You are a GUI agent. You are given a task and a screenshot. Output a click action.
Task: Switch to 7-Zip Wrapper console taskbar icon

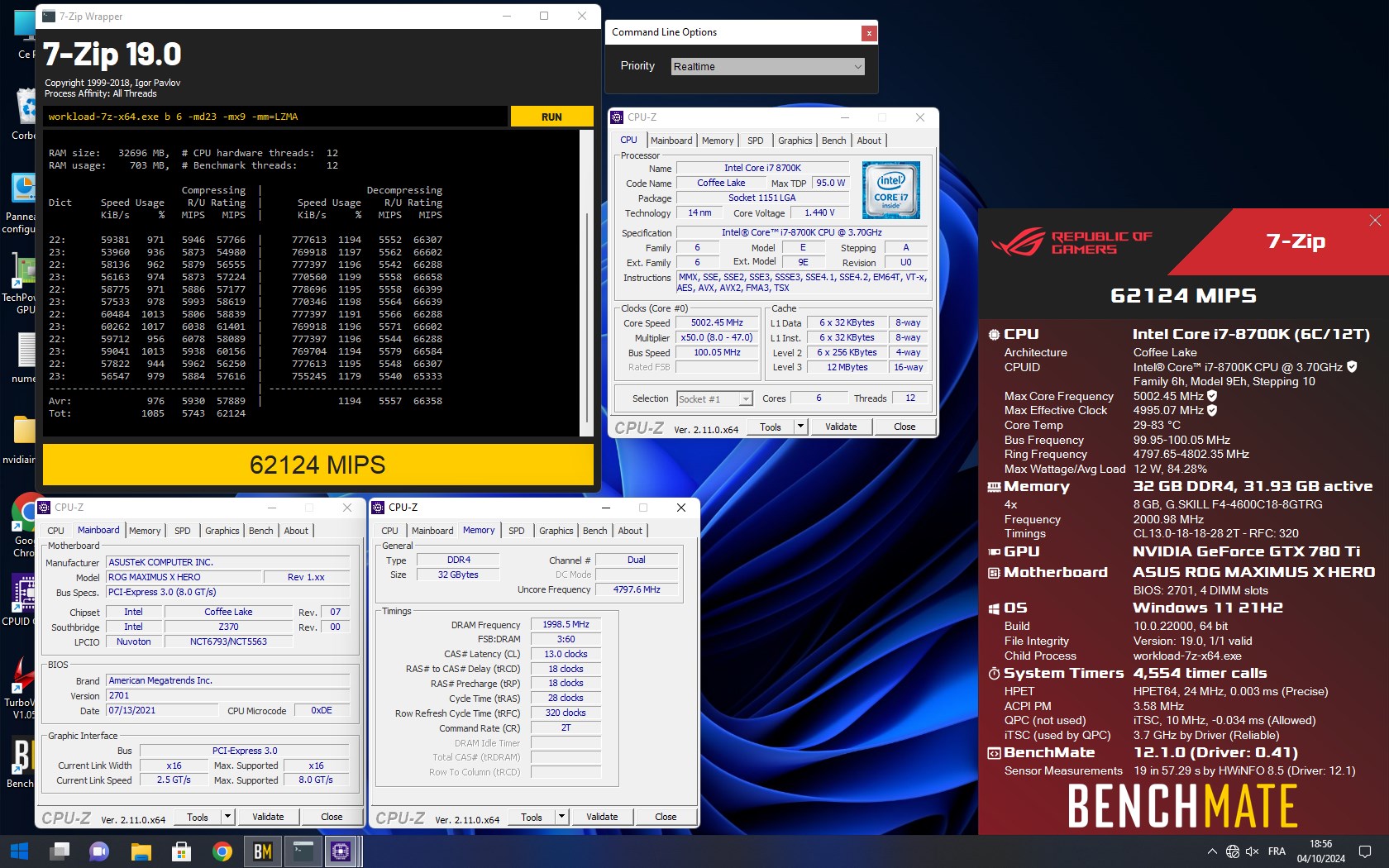coord(303,851)
